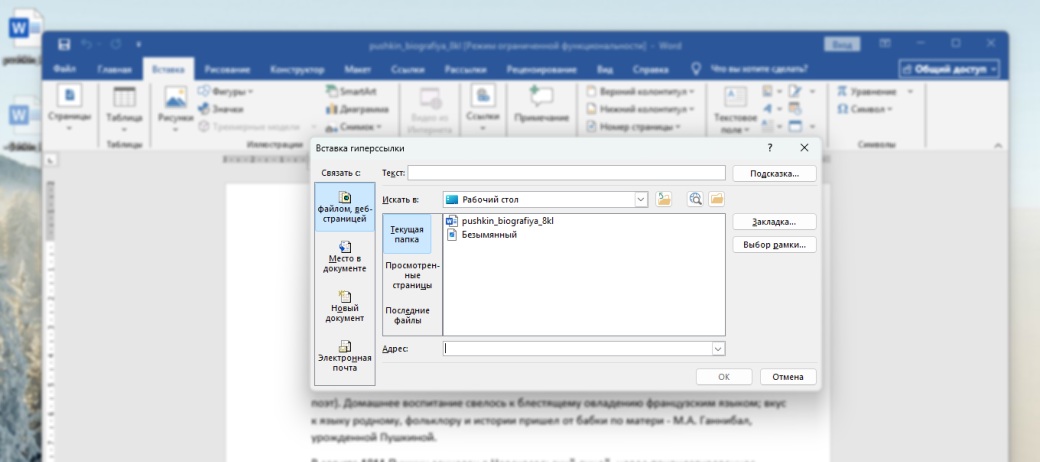Click the dialog help question mark
This screenshot has height=462, width=1040.
[x=770, y=148]
